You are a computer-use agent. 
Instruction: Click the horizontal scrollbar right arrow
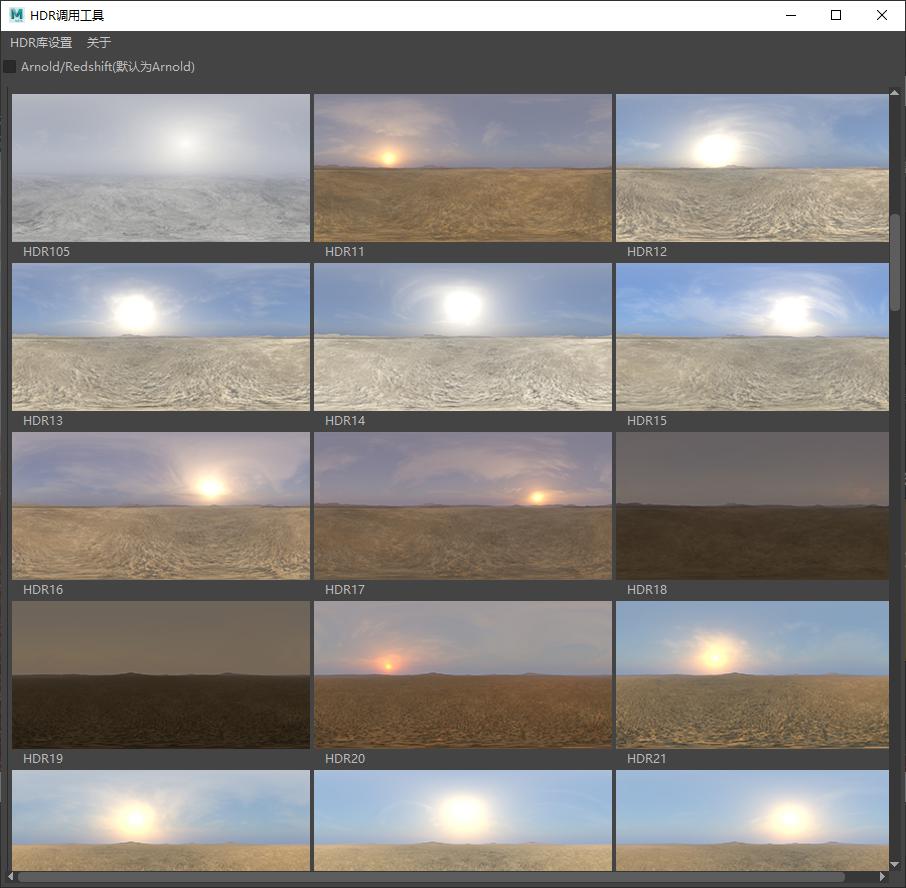[882, 877]
